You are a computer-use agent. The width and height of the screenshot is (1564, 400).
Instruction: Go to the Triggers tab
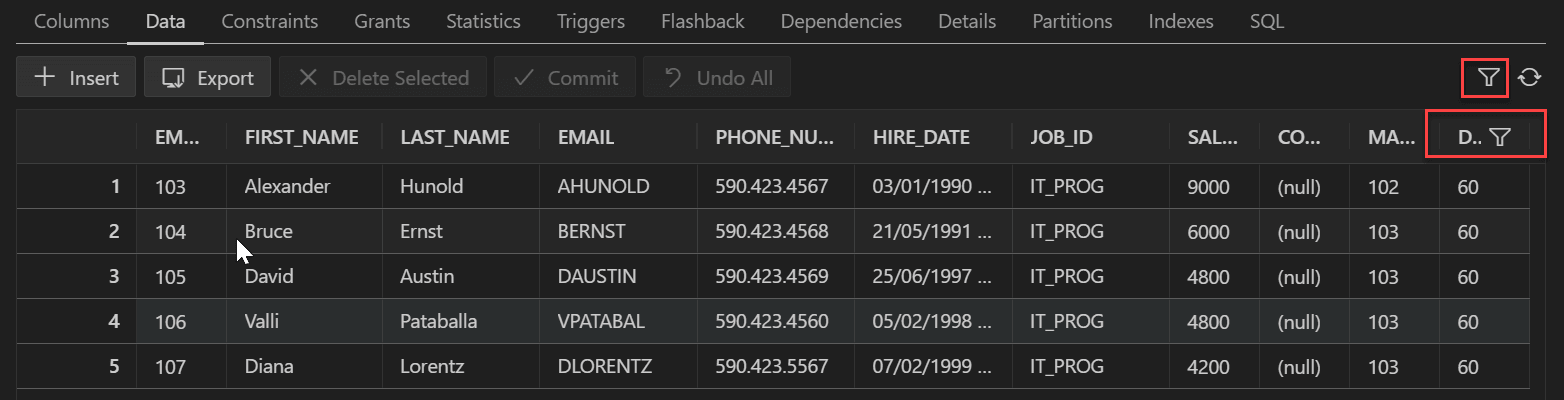coord(591,21)
